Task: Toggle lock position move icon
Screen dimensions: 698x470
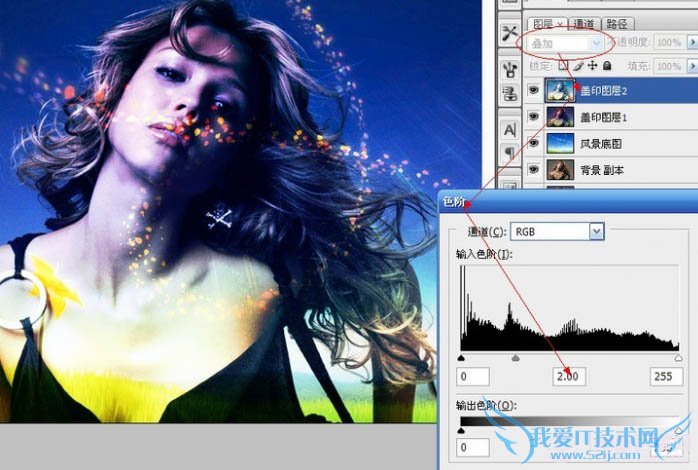Action: coord(592,66)
